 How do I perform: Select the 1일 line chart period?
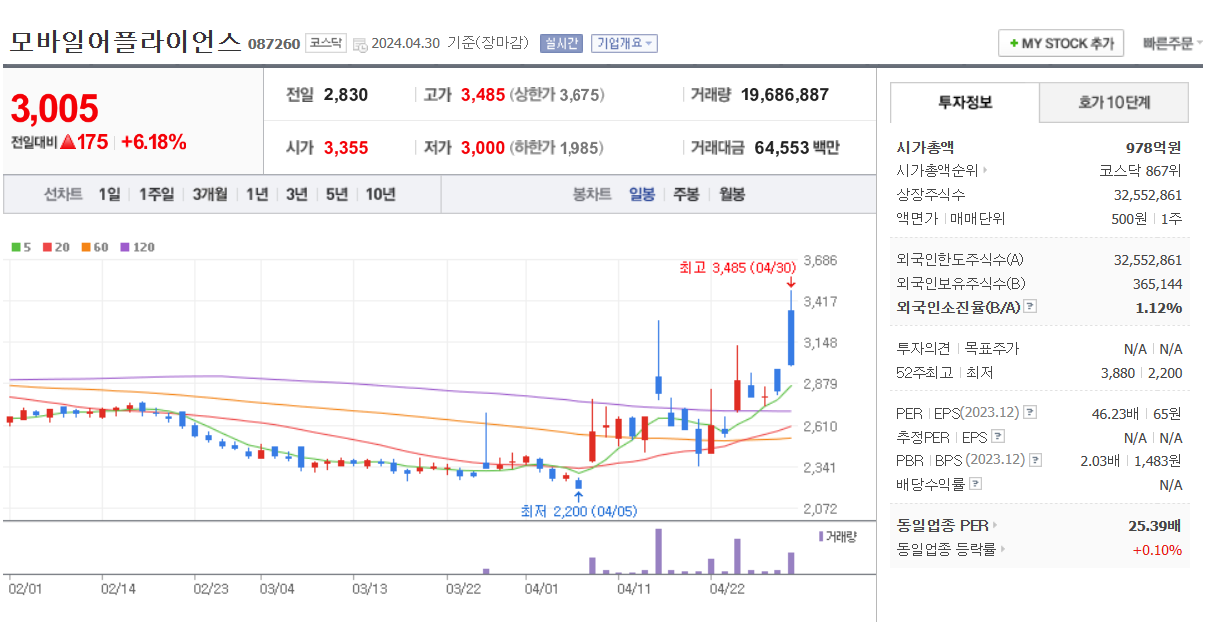click(x=109, y=194)
